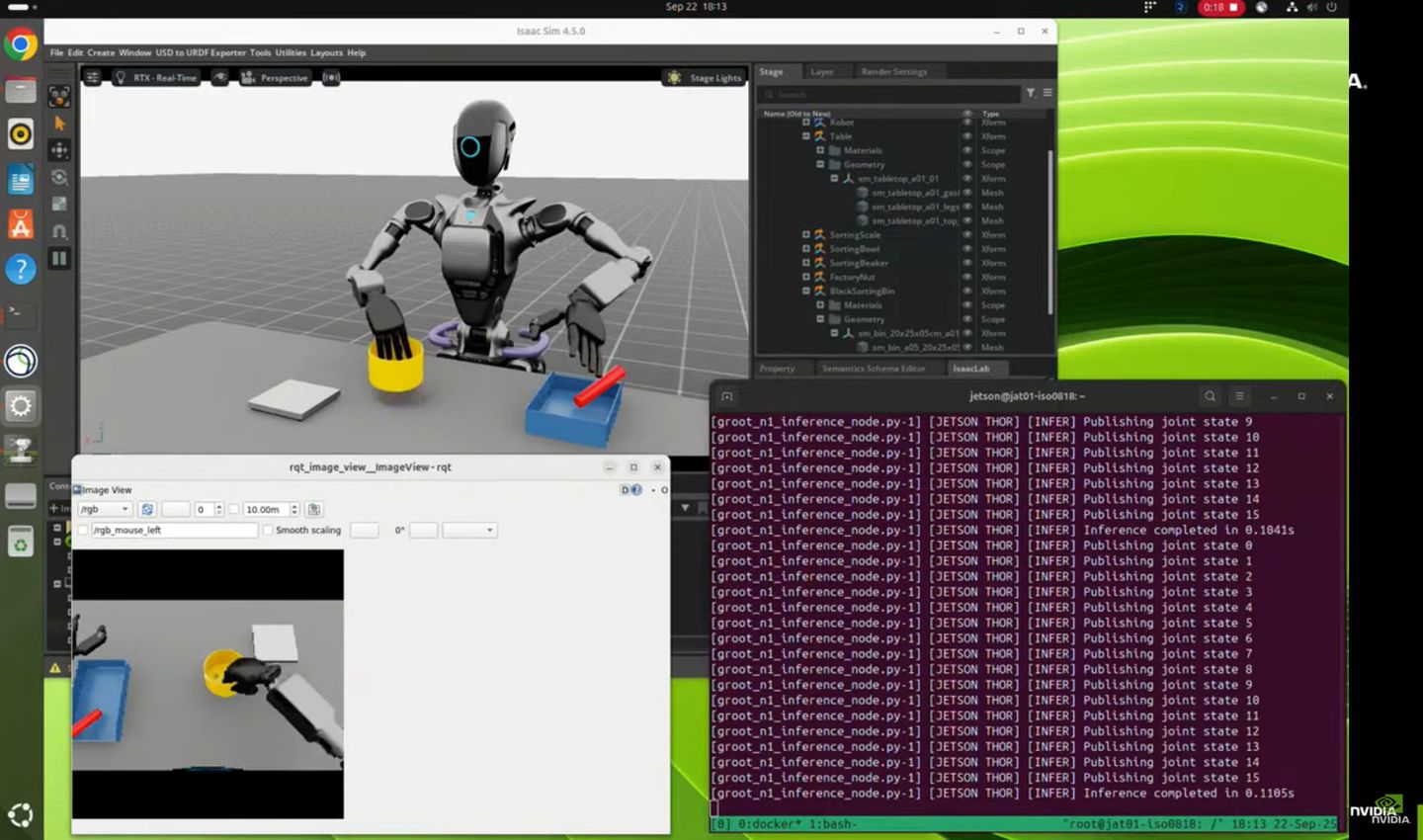Open the Render Settings tab
The height and width of the screenshot is (840, 1423).
coord(893,71)
